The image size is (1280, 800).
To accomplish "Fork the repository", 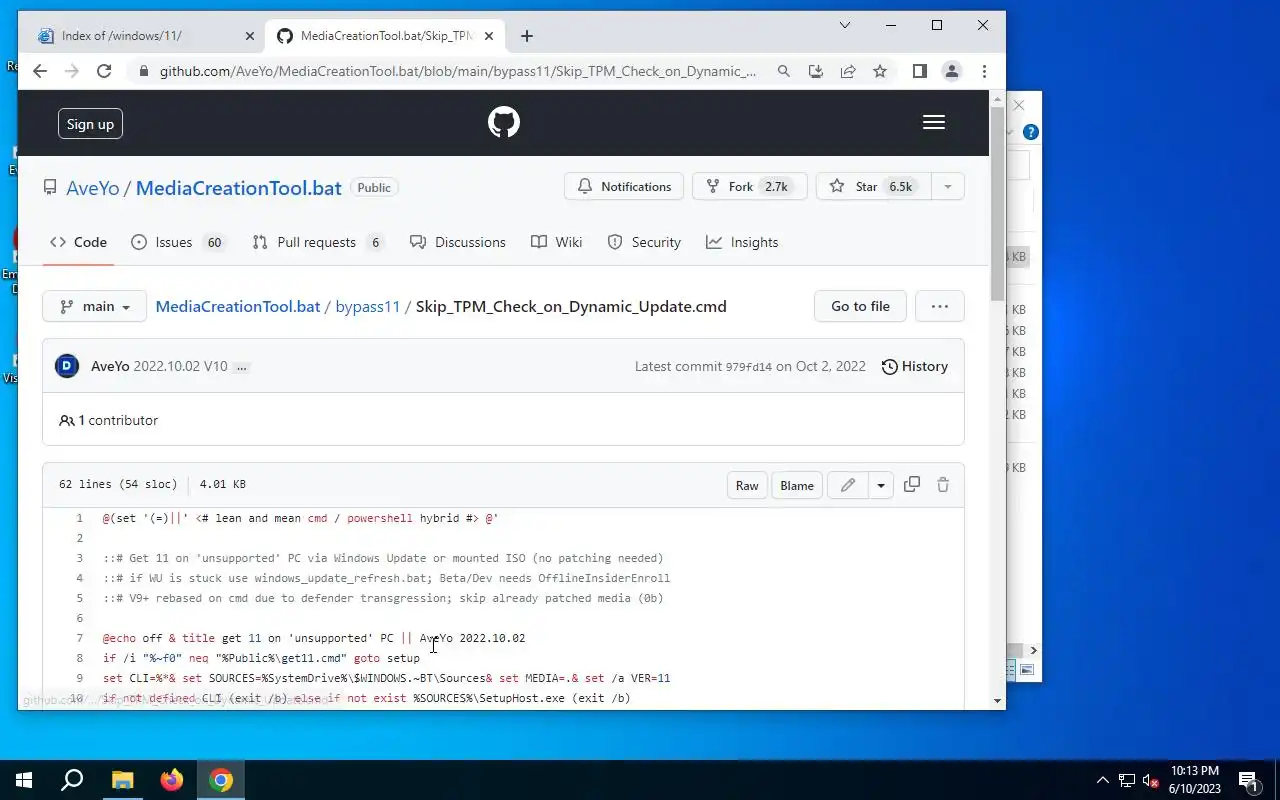I will click(749, 187).
